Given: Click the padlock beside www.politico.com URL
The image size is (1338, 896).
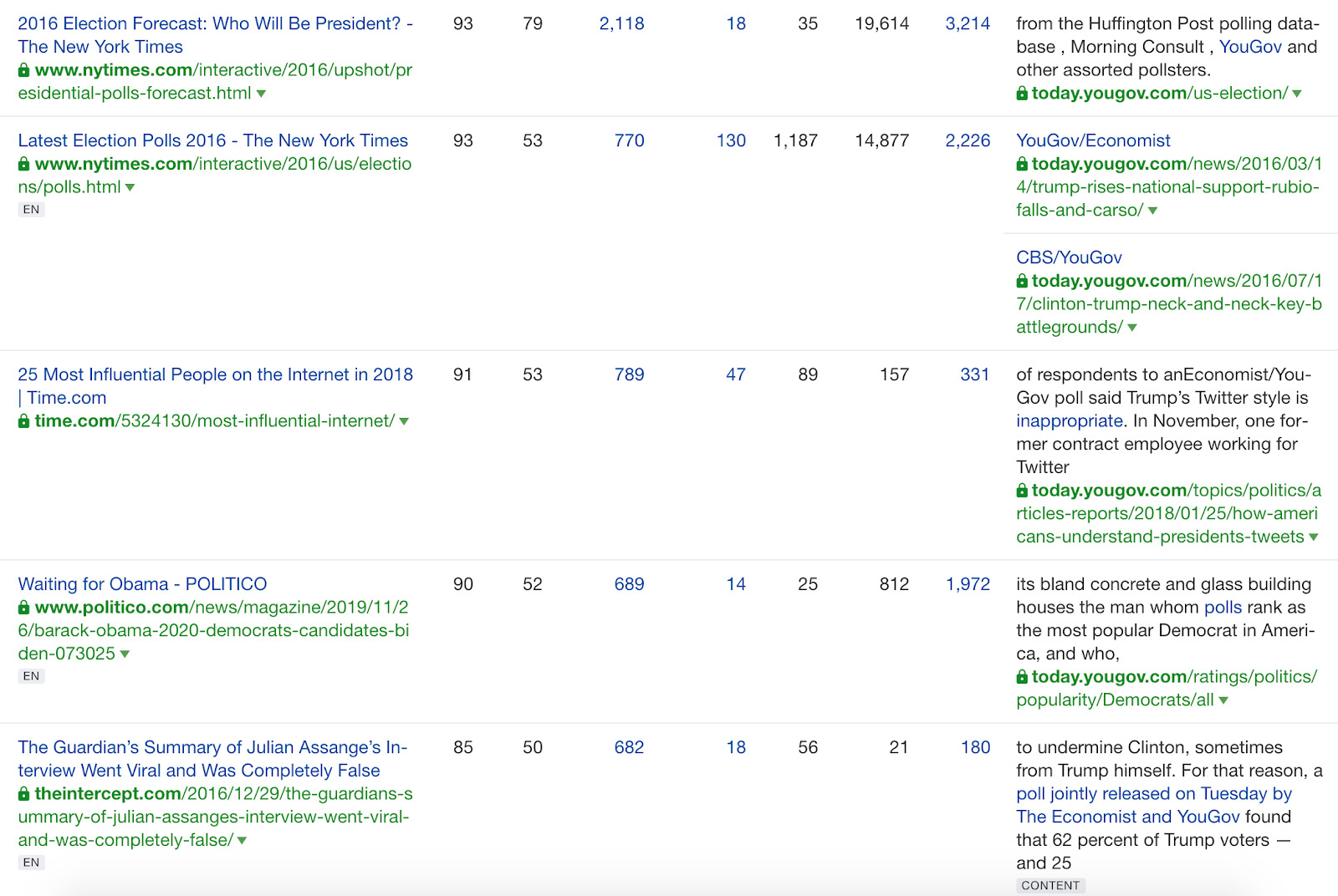Looking at the screenshot, I should [x=23, y=608].
